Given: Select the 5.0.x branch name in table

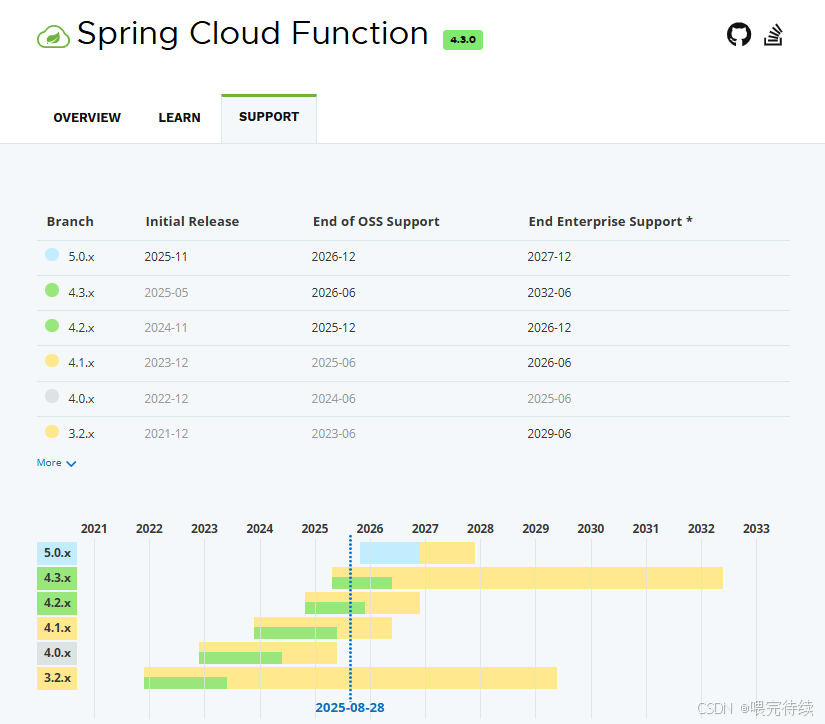Looking at the screenshot, I should point(82,257).
